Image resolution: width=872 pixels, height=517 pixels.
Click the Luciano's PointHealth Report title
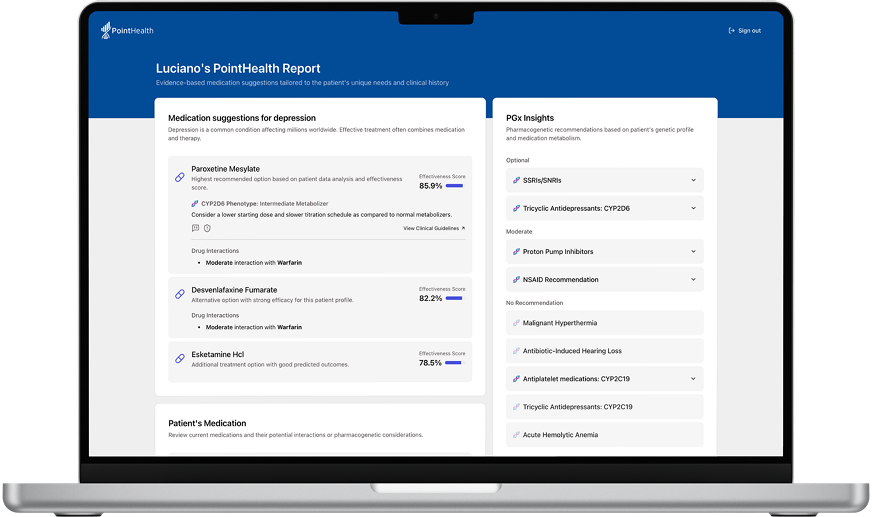[x=238, y=68]
